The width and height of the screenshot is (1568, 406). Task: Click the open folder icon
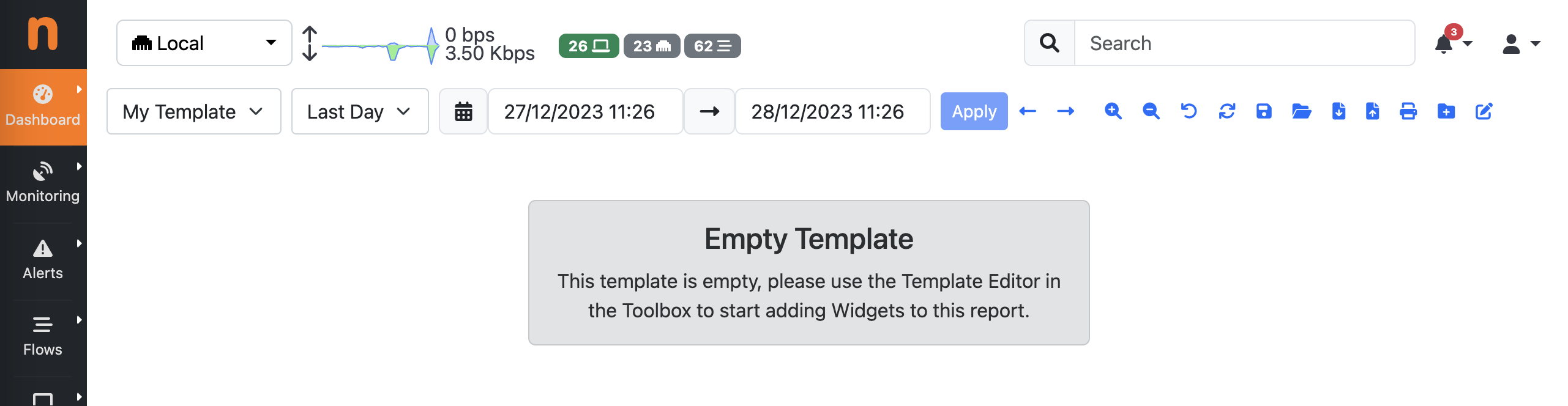click(x=1301, y=111)
